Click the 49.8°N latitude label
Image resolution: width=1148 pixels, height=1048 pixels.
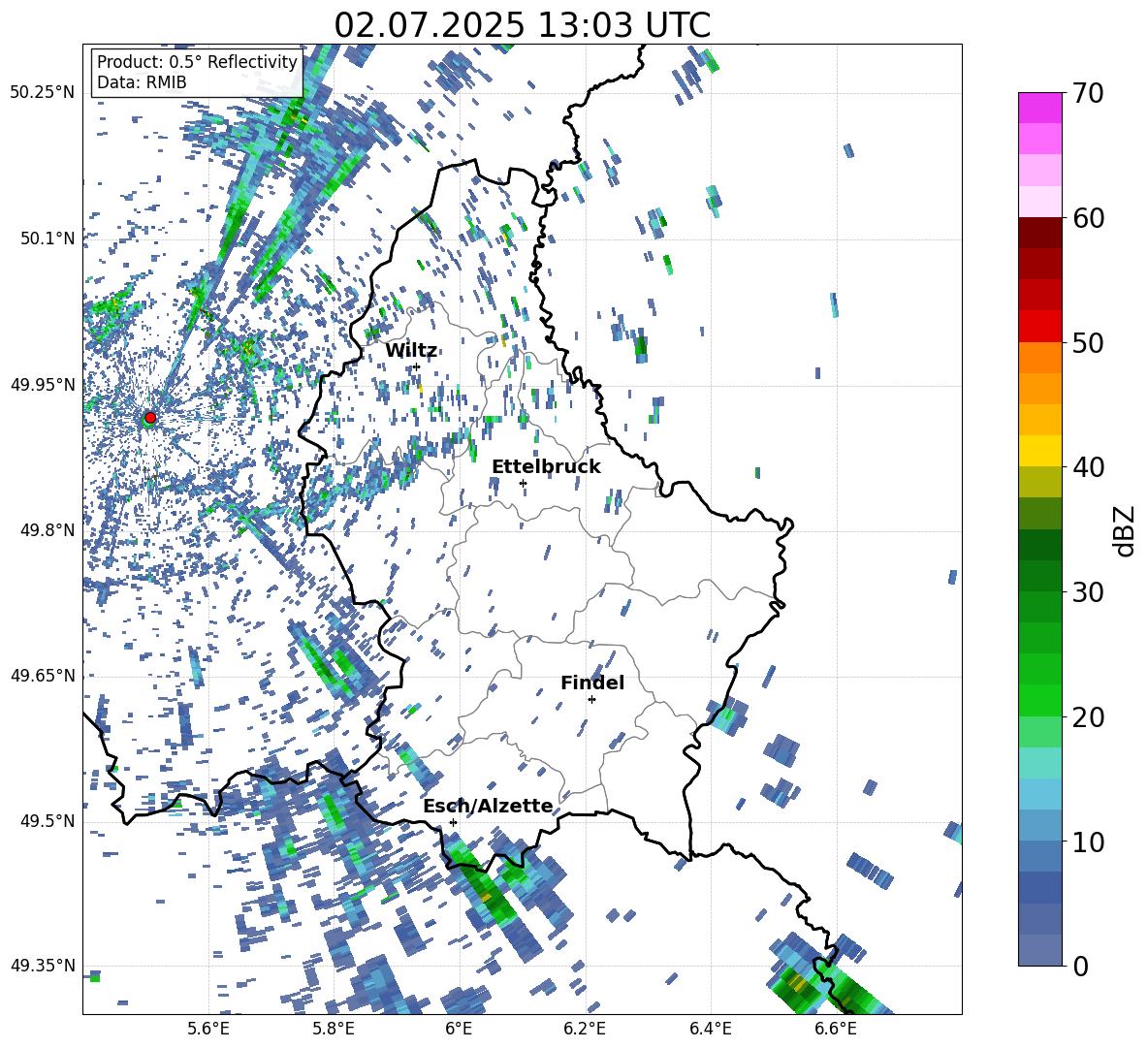[48, 530]
